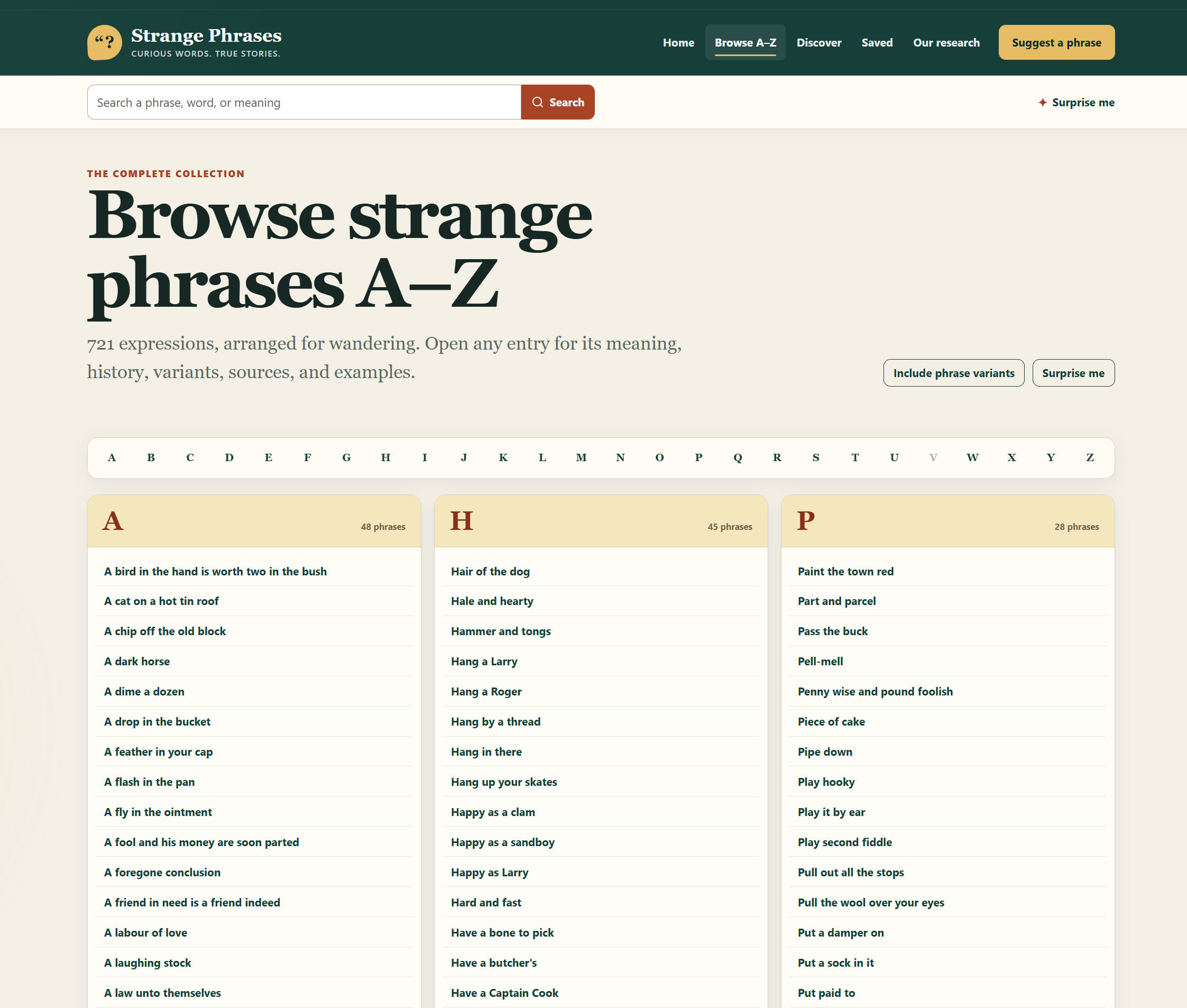Open 'A bird in the hand is worth two in the bush'
Image resolution: width=1187 pixels, height=1008 pixels.
(254, 571)
